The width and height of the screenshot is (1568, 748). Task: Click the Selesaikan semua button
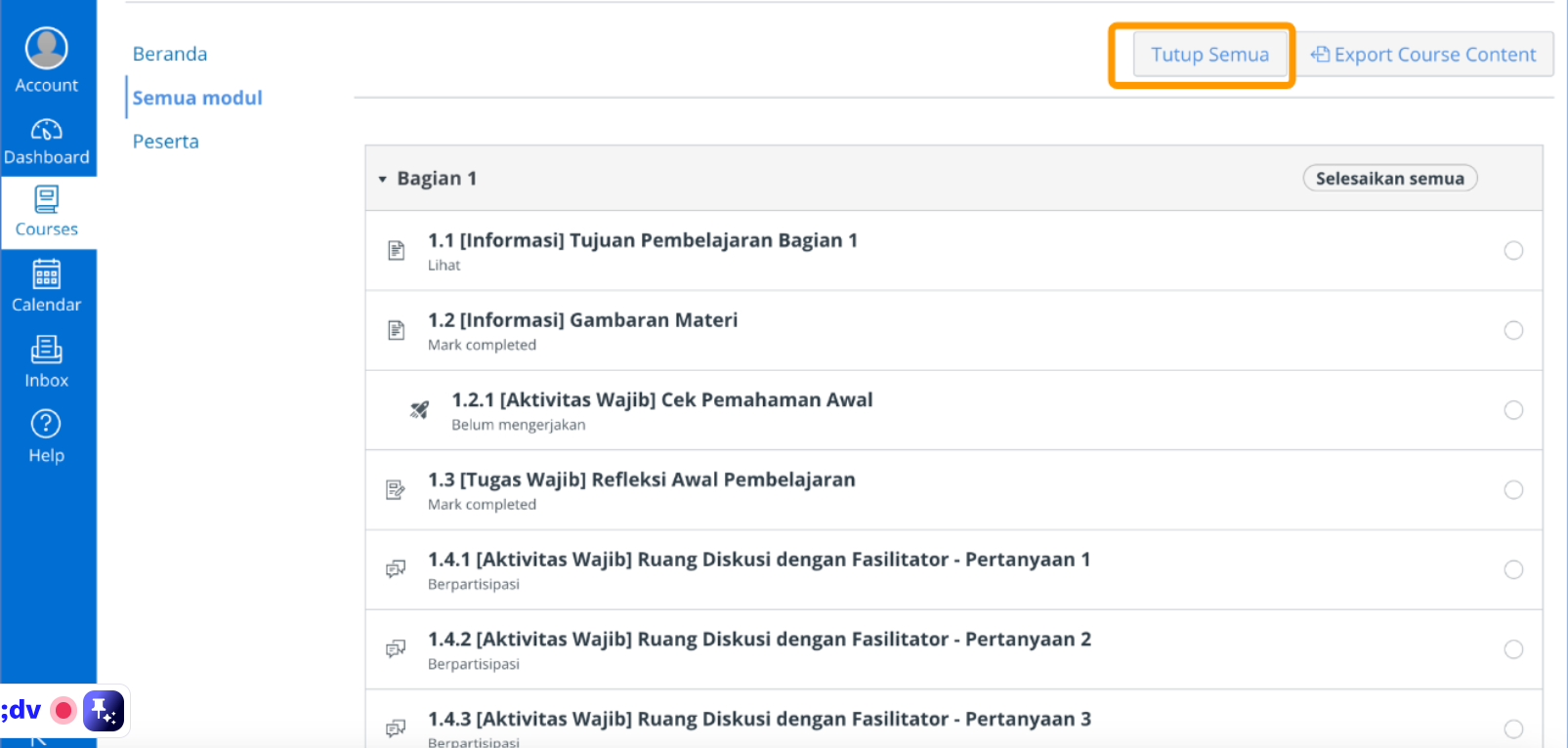tap(1389, 178)
